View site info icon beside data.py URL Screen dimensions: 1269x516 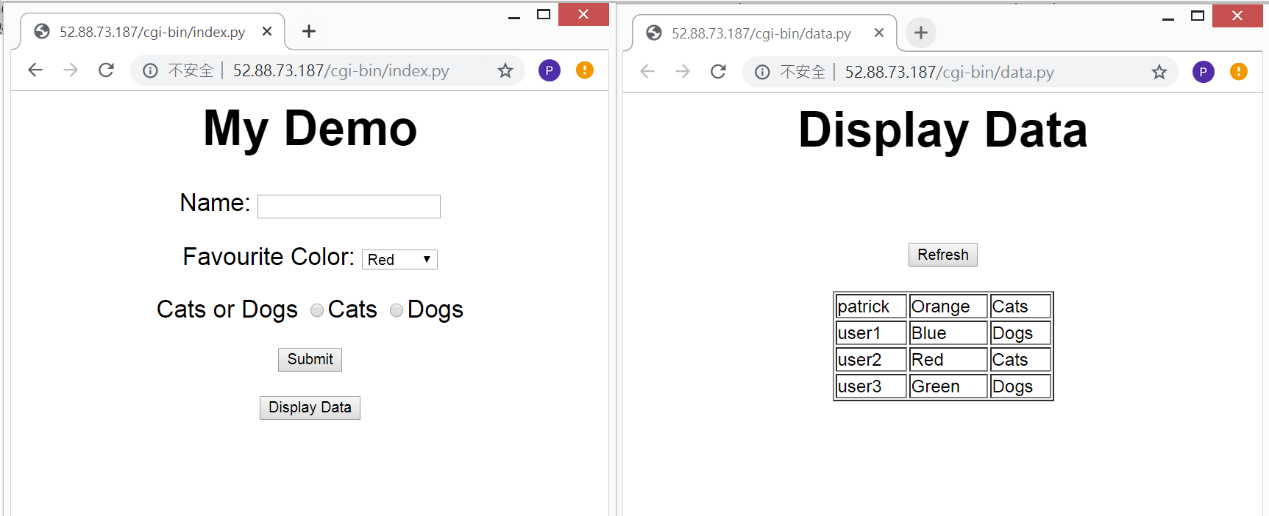click(763, 71)
